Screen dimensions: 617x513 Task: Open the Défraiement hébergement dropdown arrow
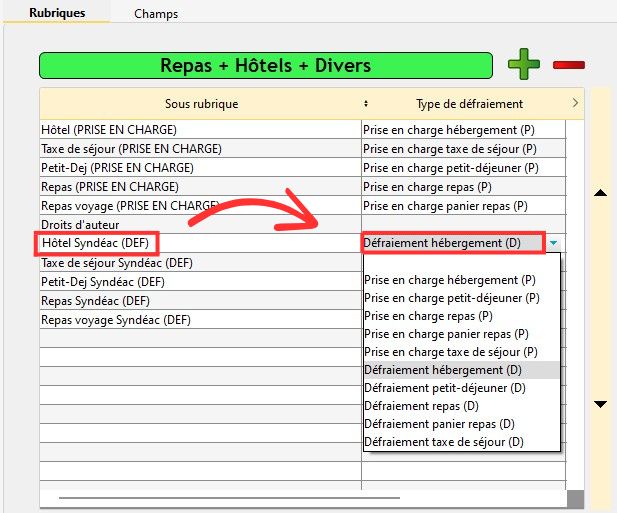click(x=553, y=243)
